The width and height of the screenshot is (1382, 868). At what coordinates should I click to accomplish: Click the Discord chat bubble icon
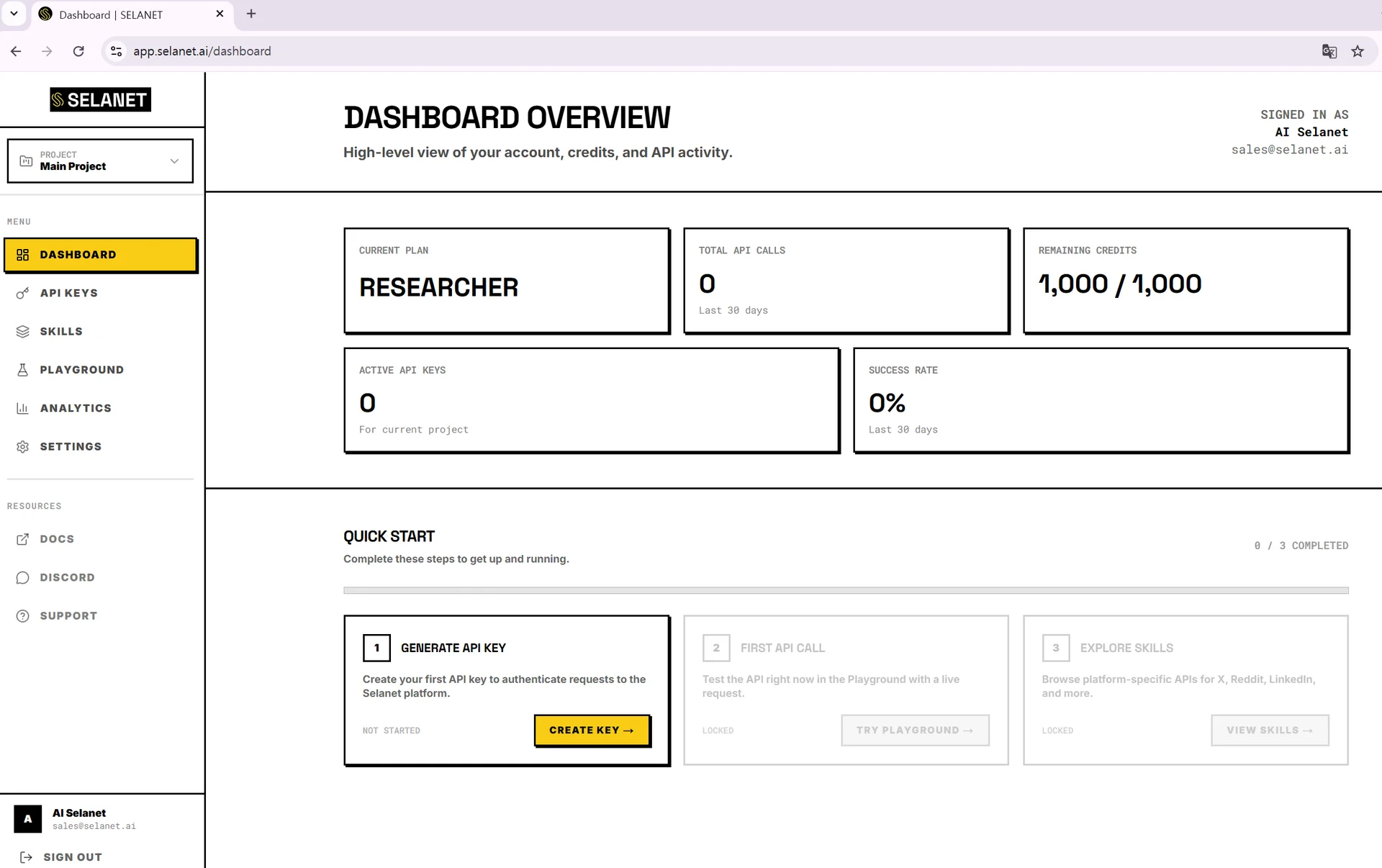pyautogui.click(x=23, y=578)
